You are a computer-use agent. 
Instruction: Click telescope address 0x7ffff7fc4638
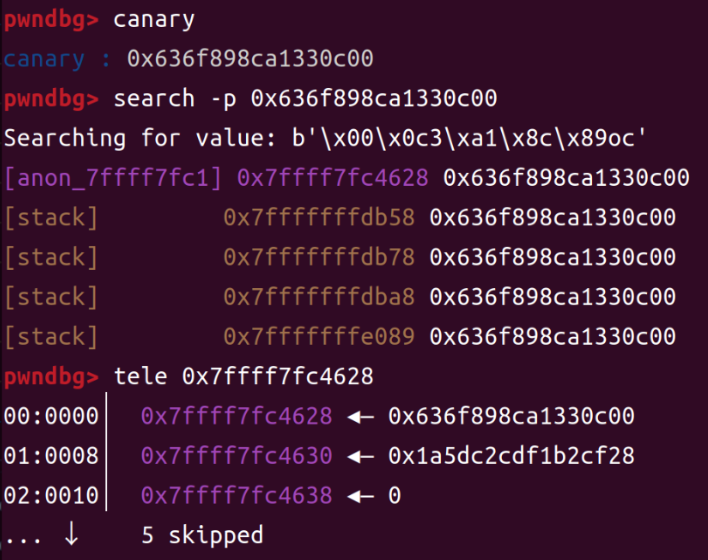pos(236,495)
